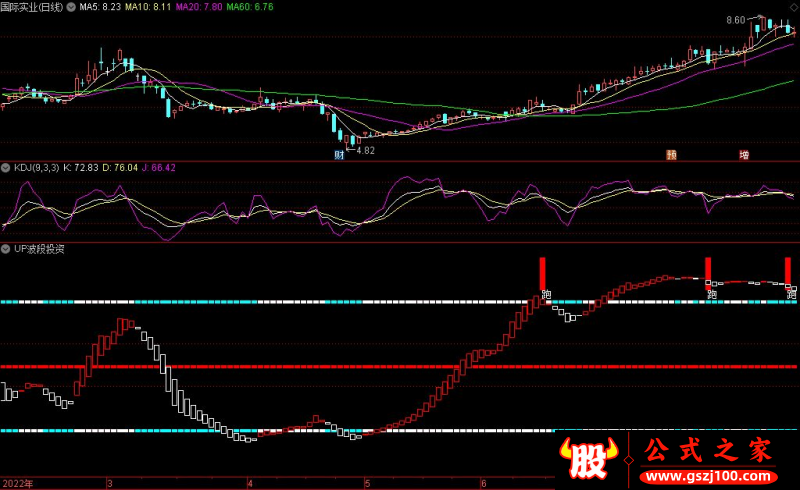Open the www.gszj100.com link
Screen dimensions: 800x490
(708, 477)
